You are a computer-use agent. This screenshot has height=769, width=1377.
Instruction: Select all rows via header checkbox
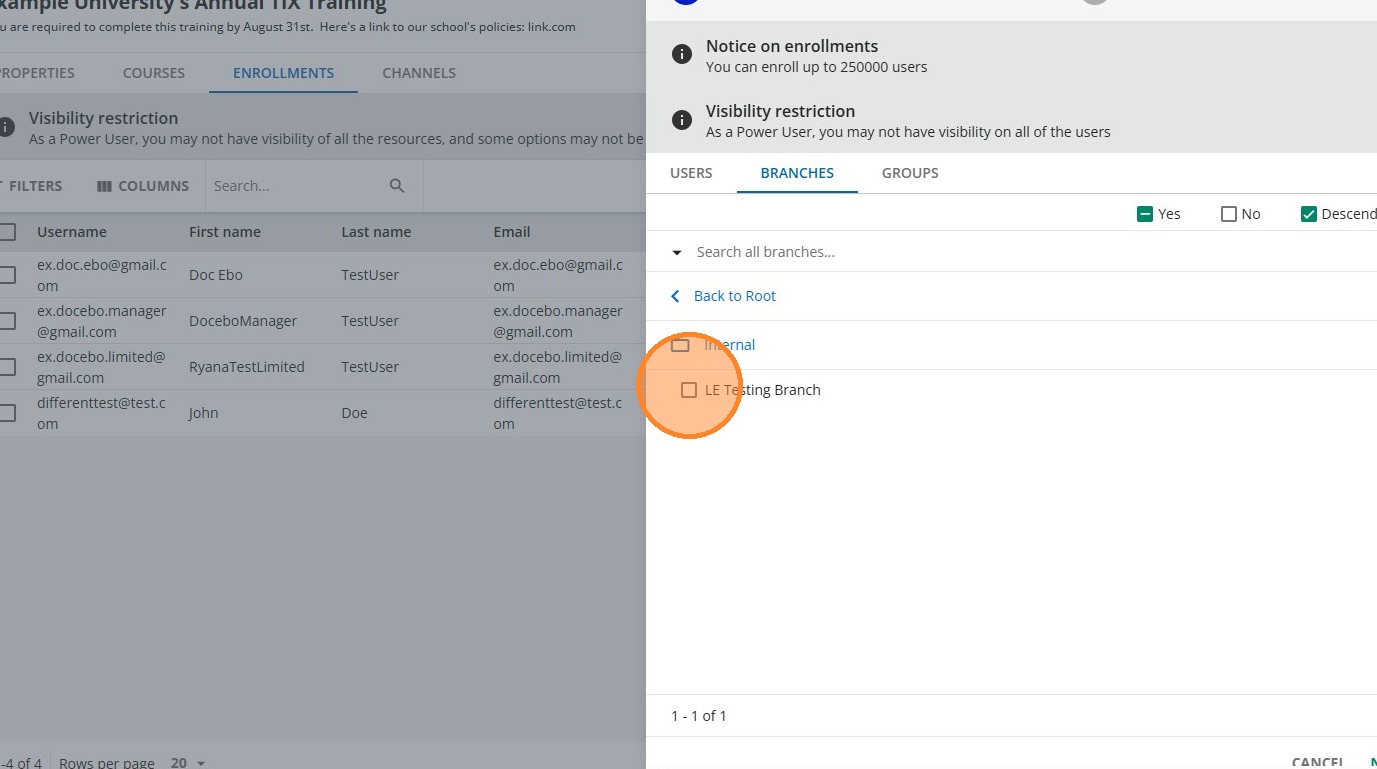pyautogui.click(x=8, y=232)
